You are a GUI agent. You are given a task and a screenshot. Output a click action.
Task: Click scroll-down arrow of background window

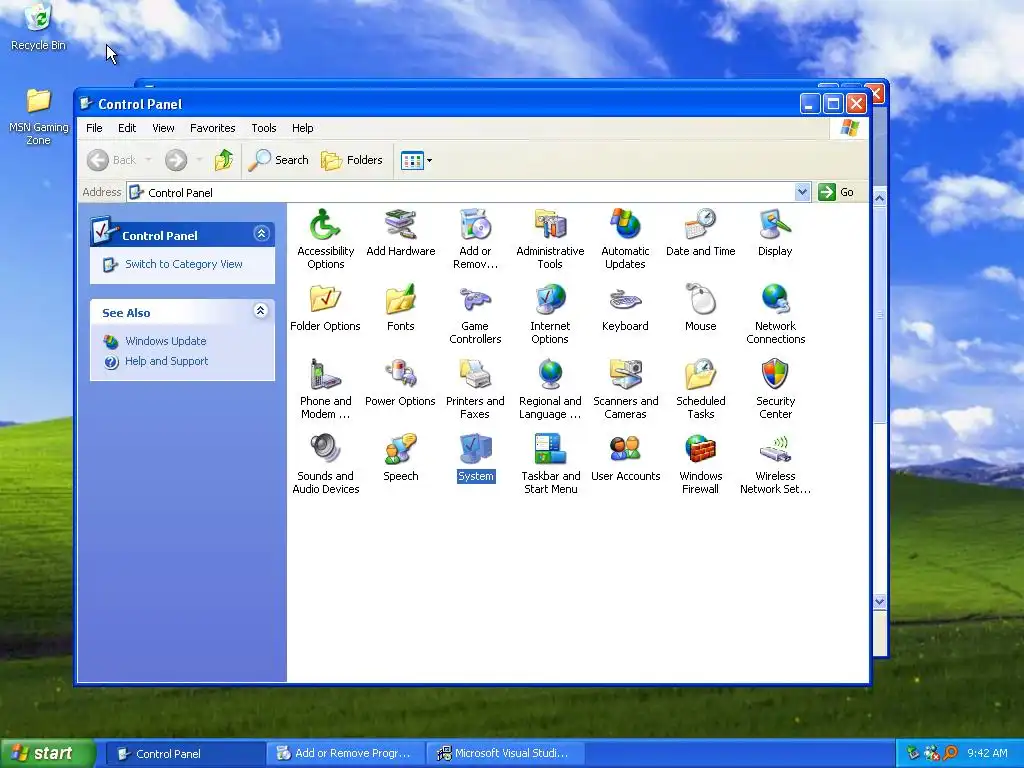880,601
